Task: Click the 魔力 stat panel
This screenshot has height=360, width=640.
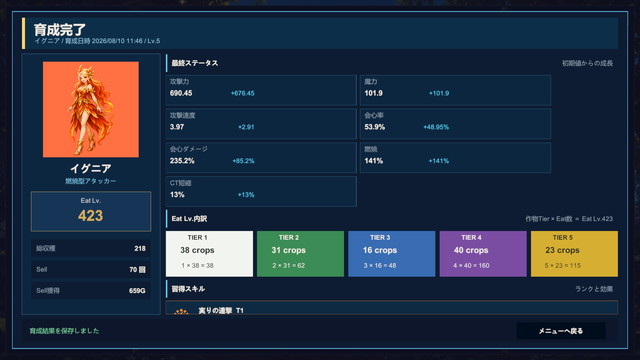Action: [x=456, y=90]
